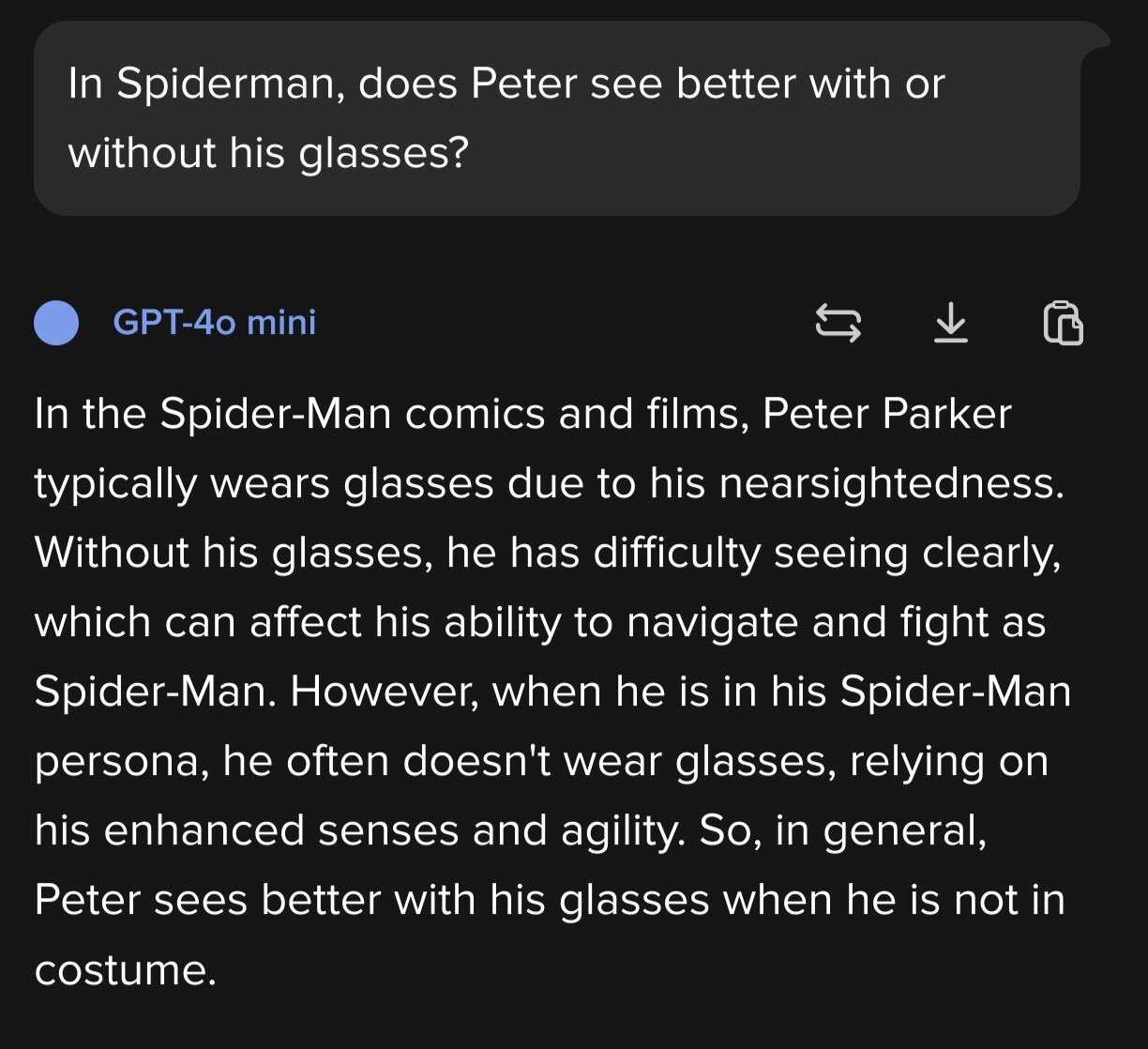The height and width of the screenshot is (1049, 1148).
Task: Click the name "Peter Parker" in the response
Action: point(886,414)
